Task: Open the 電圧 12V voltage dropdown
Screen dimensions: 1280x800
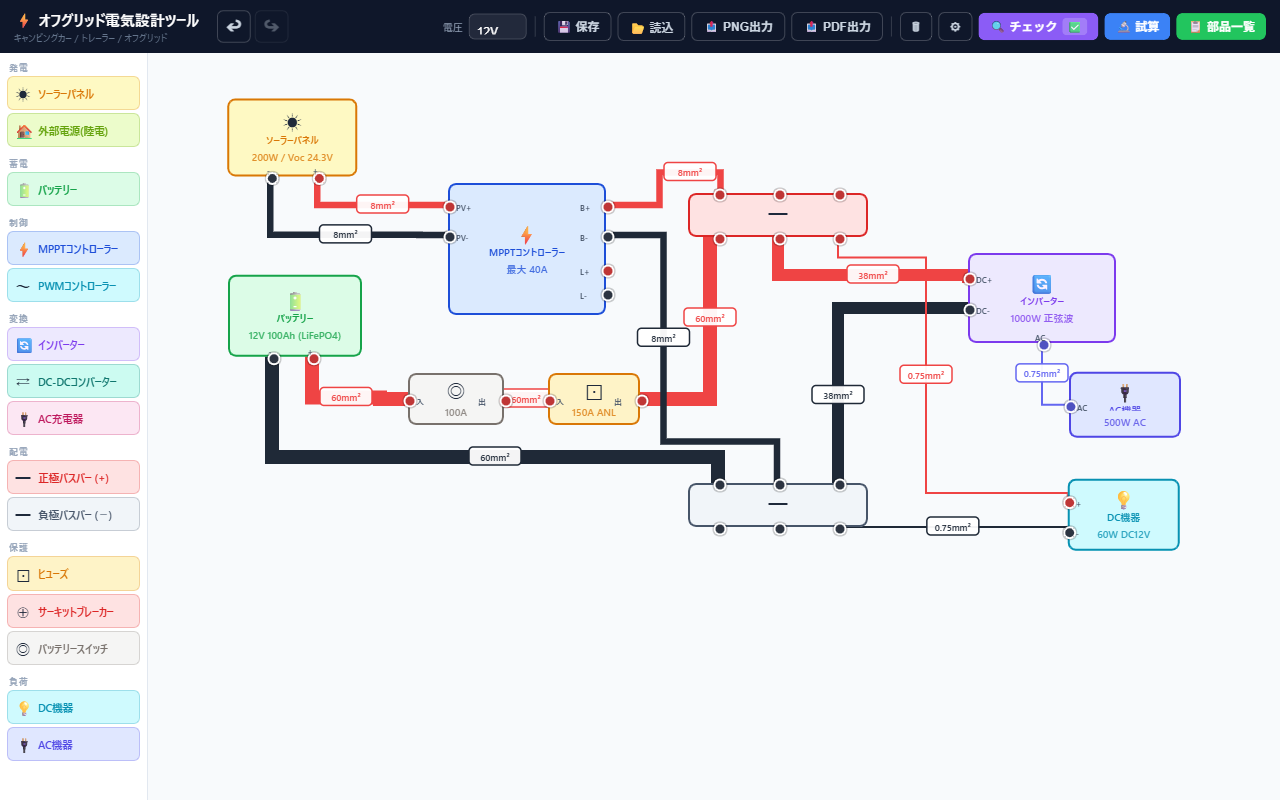Action: point(497,27)
